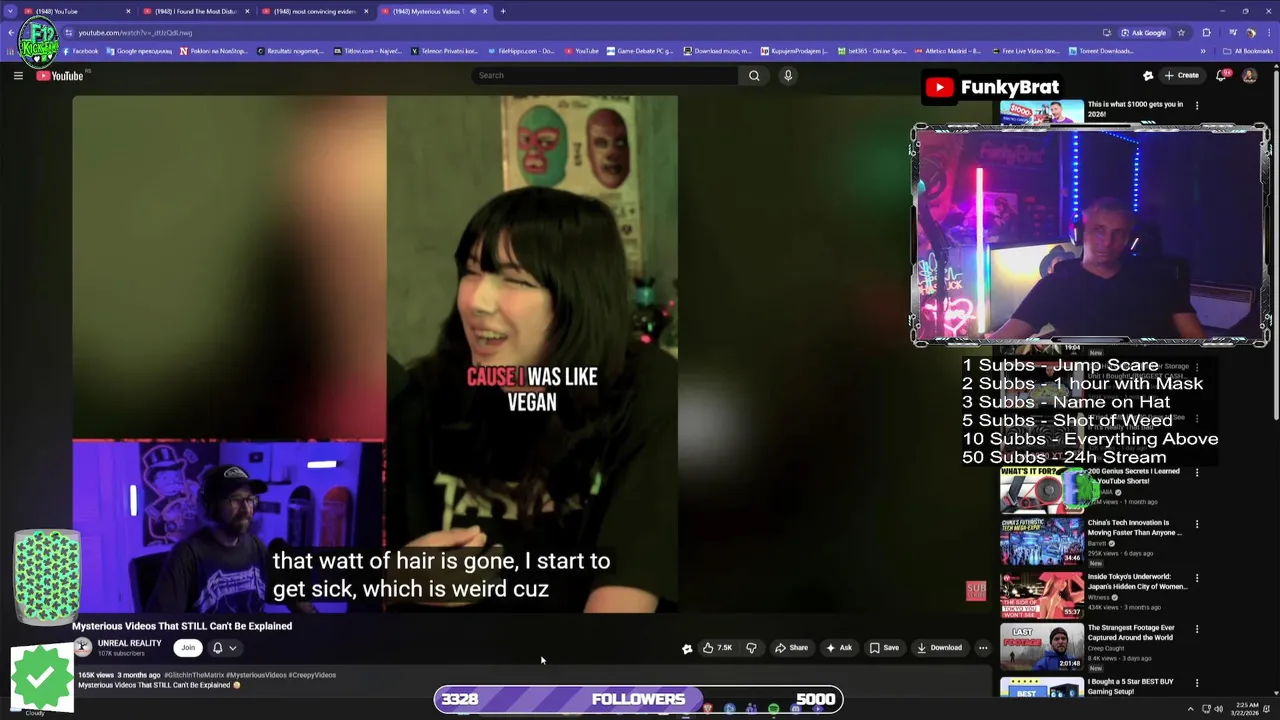The width and height of the screenshot is (1280, 720).
Task: Open options for 'China's Tech Innovation' video
Action: pos(1197,524)
